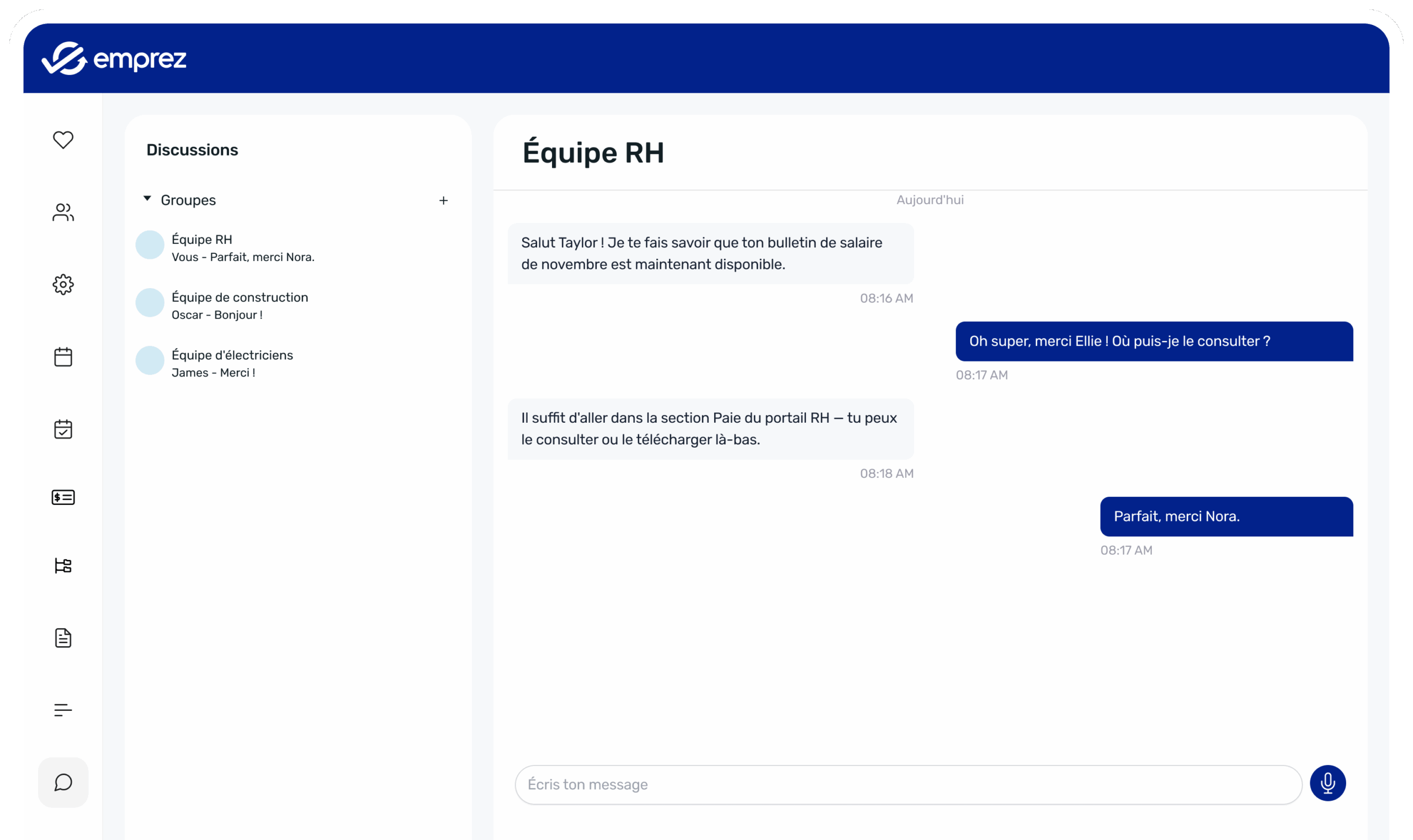
Task: Select the calendar-with-checkmark schedule icon
Action: point(63,429)
